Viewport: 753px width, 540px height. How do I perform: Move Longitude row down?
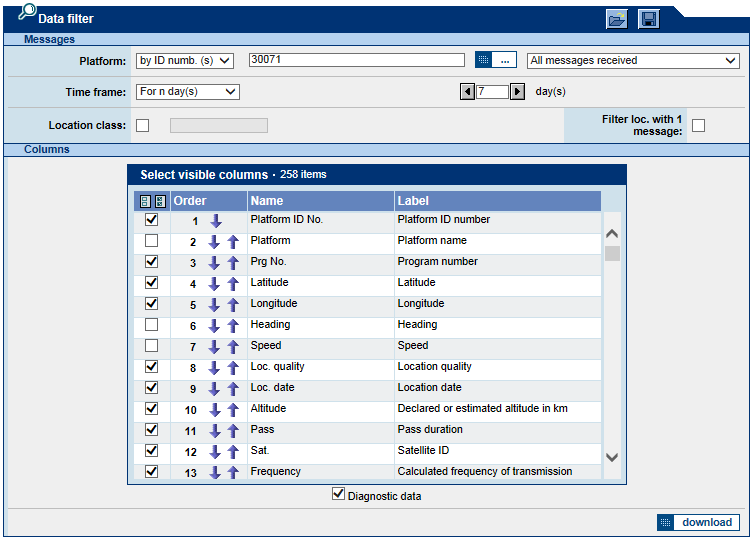214,305
